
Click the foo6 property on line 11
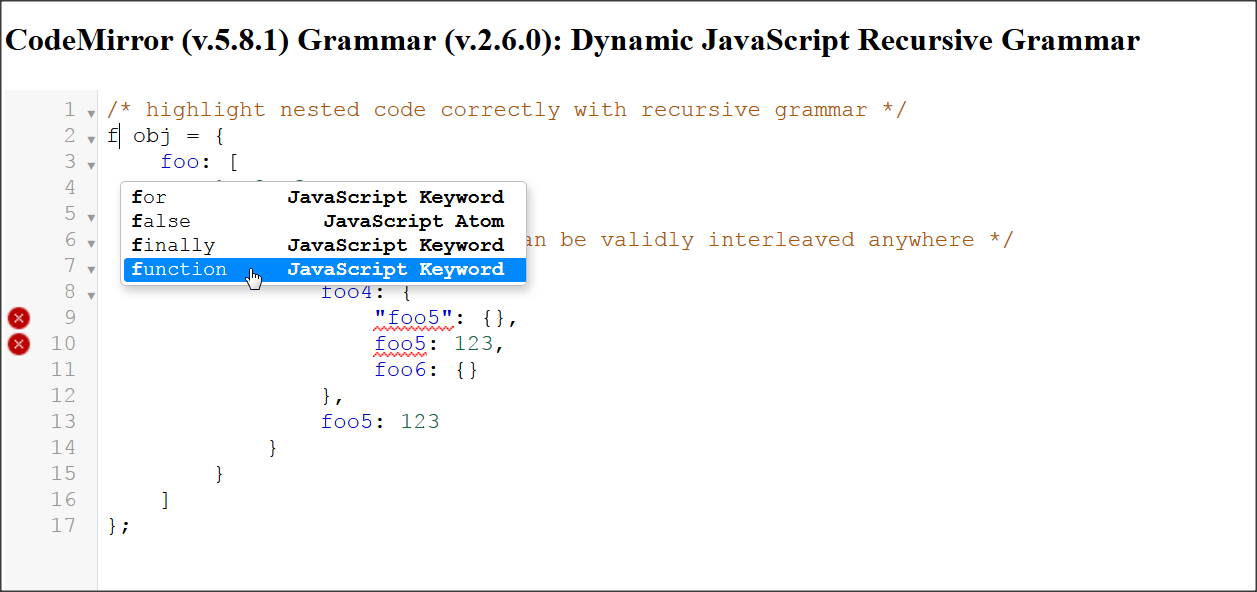point(401,370)
